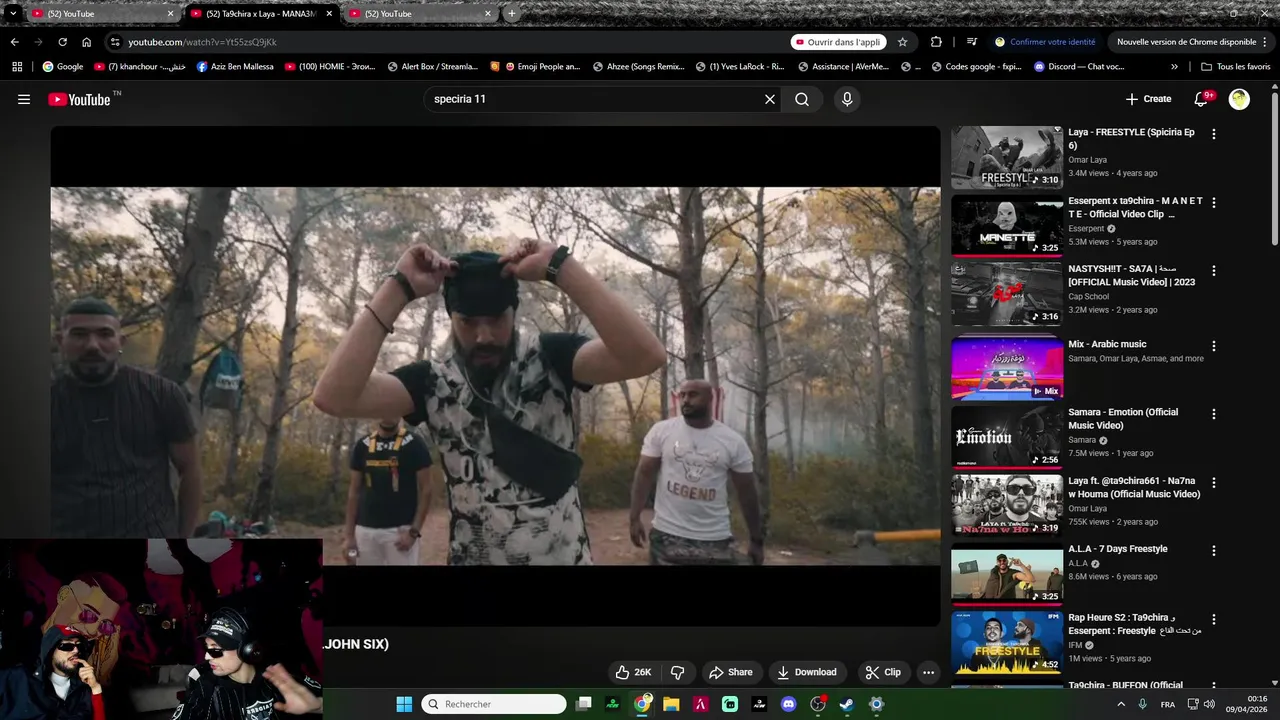Open Esserpent x ta9chira MANETTE thumbnail
The image size is (1280, 720).
[1007, 226]
